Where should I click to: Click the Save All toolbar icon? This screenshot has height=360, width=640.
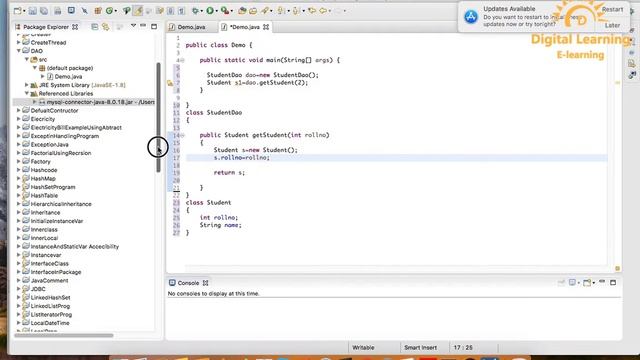[x=44, y=11]
